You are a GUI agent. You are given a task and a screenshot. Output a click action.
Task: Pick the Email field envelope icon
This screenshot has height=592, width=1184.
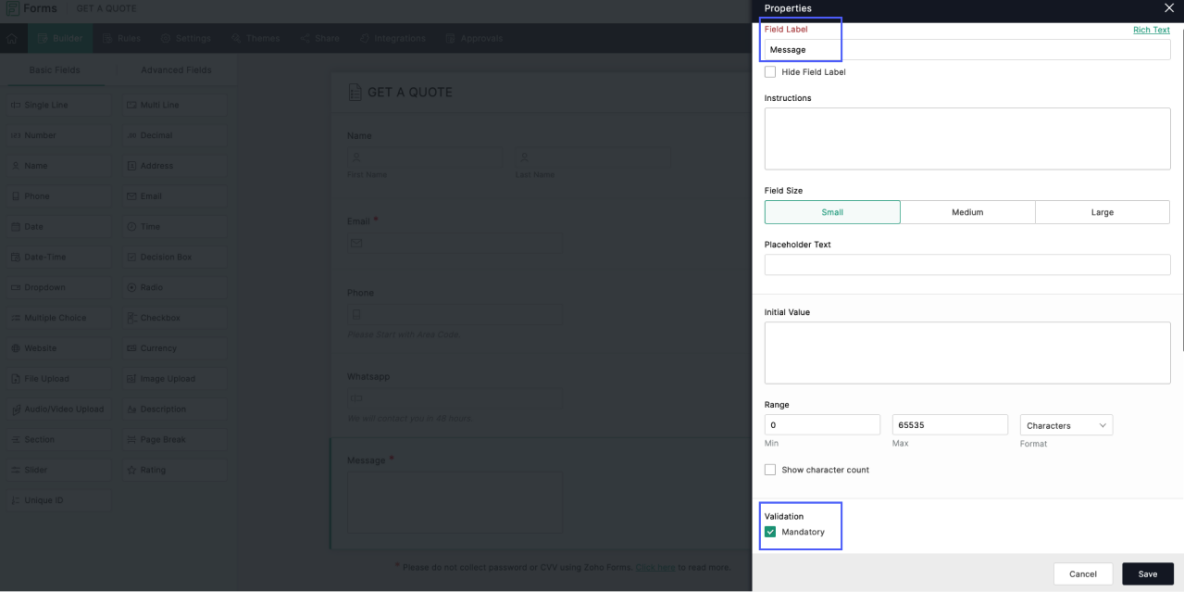coord(132,197)
